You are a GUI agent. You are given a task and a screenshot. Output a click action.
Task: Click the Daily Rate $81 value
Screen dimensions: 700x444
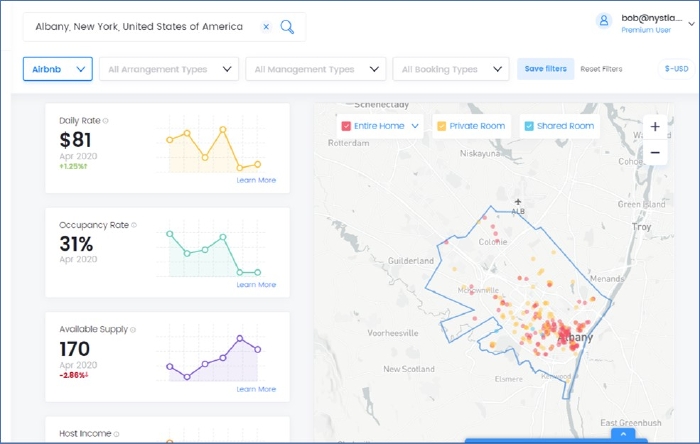click(x=75, y=140)
